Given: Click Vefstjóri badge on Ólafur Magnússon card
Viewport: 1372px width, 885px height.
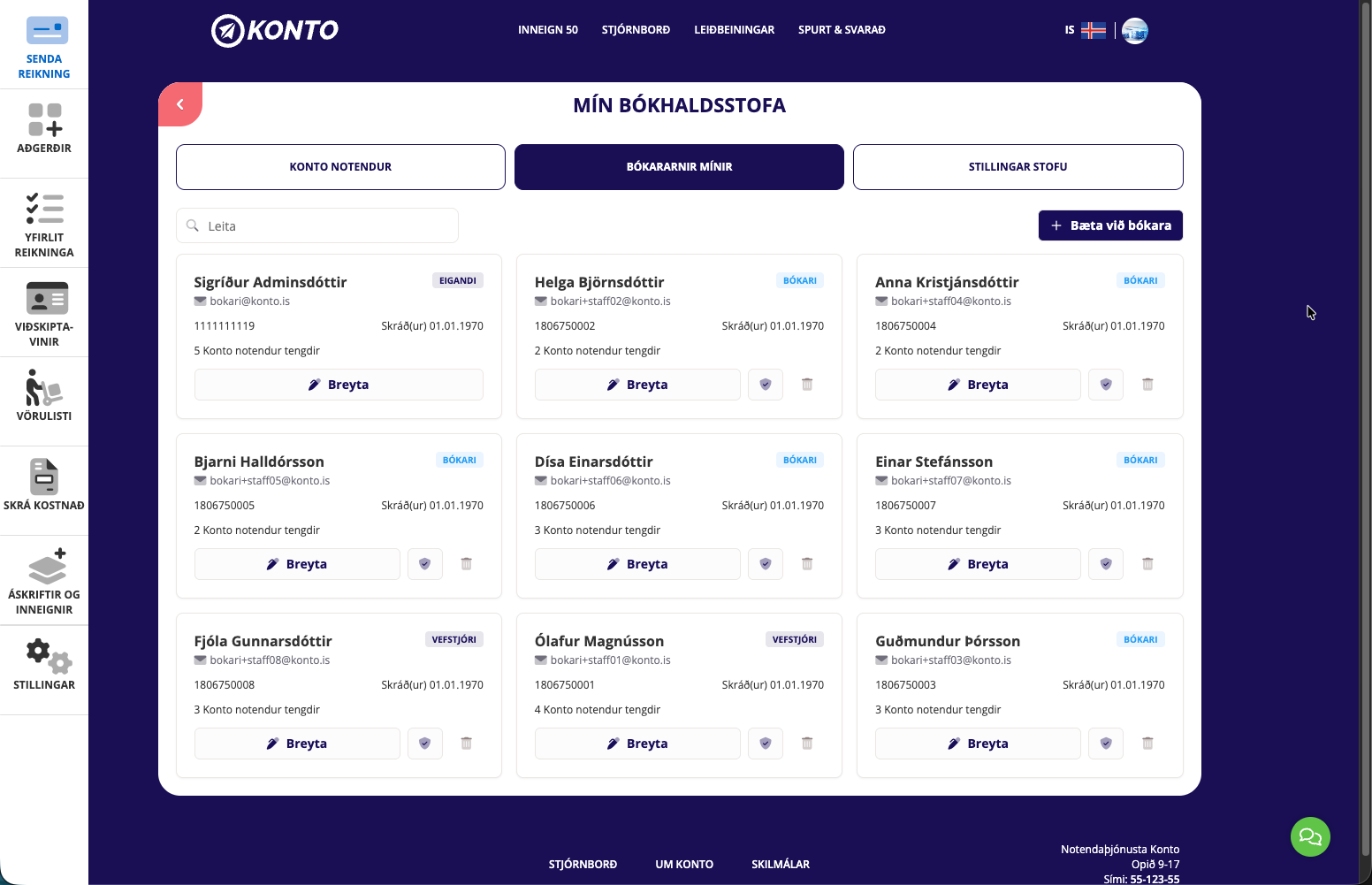Looking at the screenshot, I should coord(795,639).
